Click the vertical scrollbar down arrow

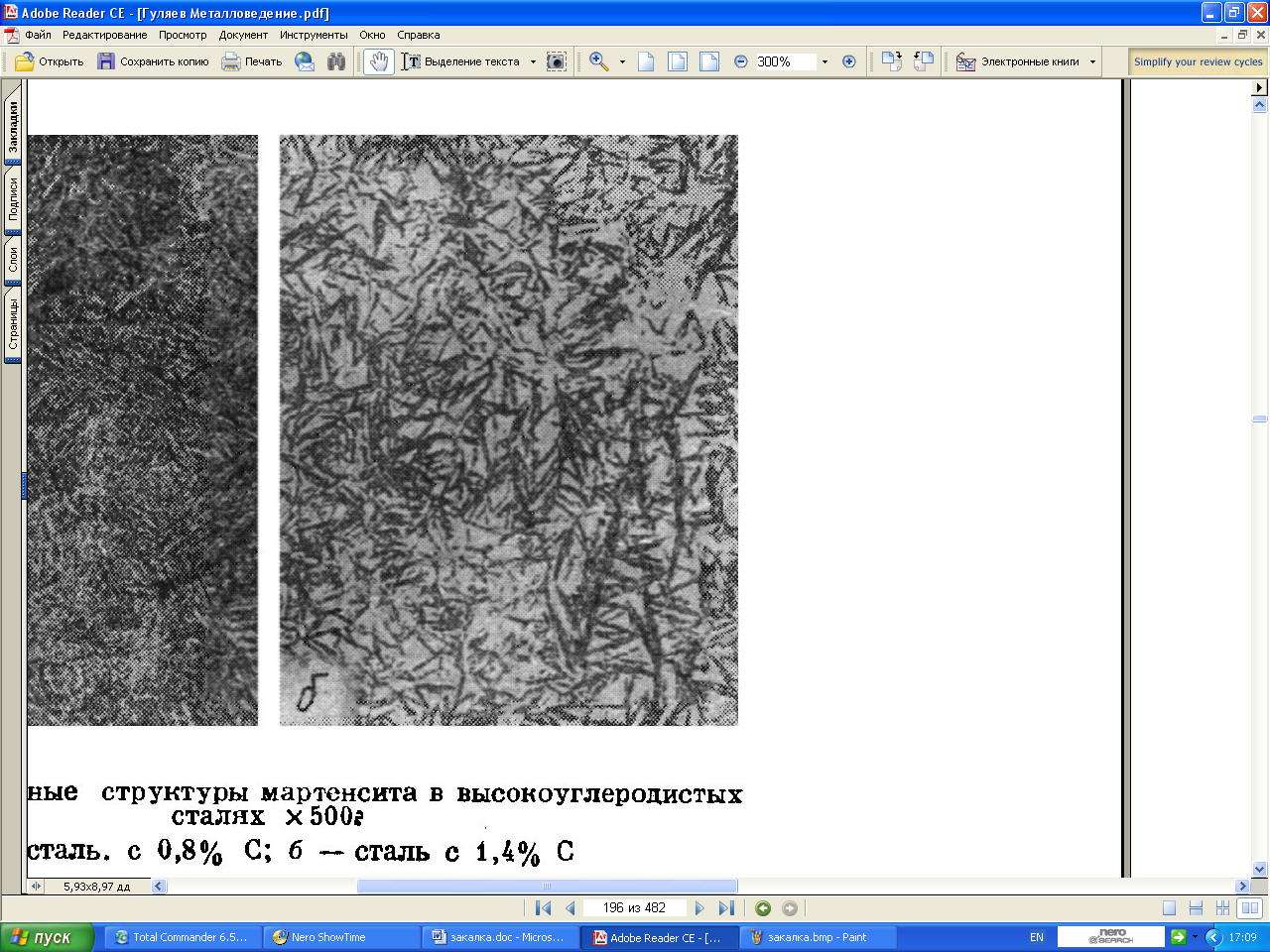click(1260, 870)
